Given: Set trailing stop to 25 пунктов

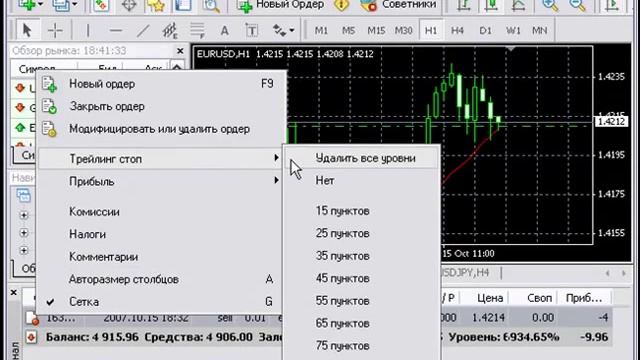Looking at the screenshot, I should [x=362, y=233].
